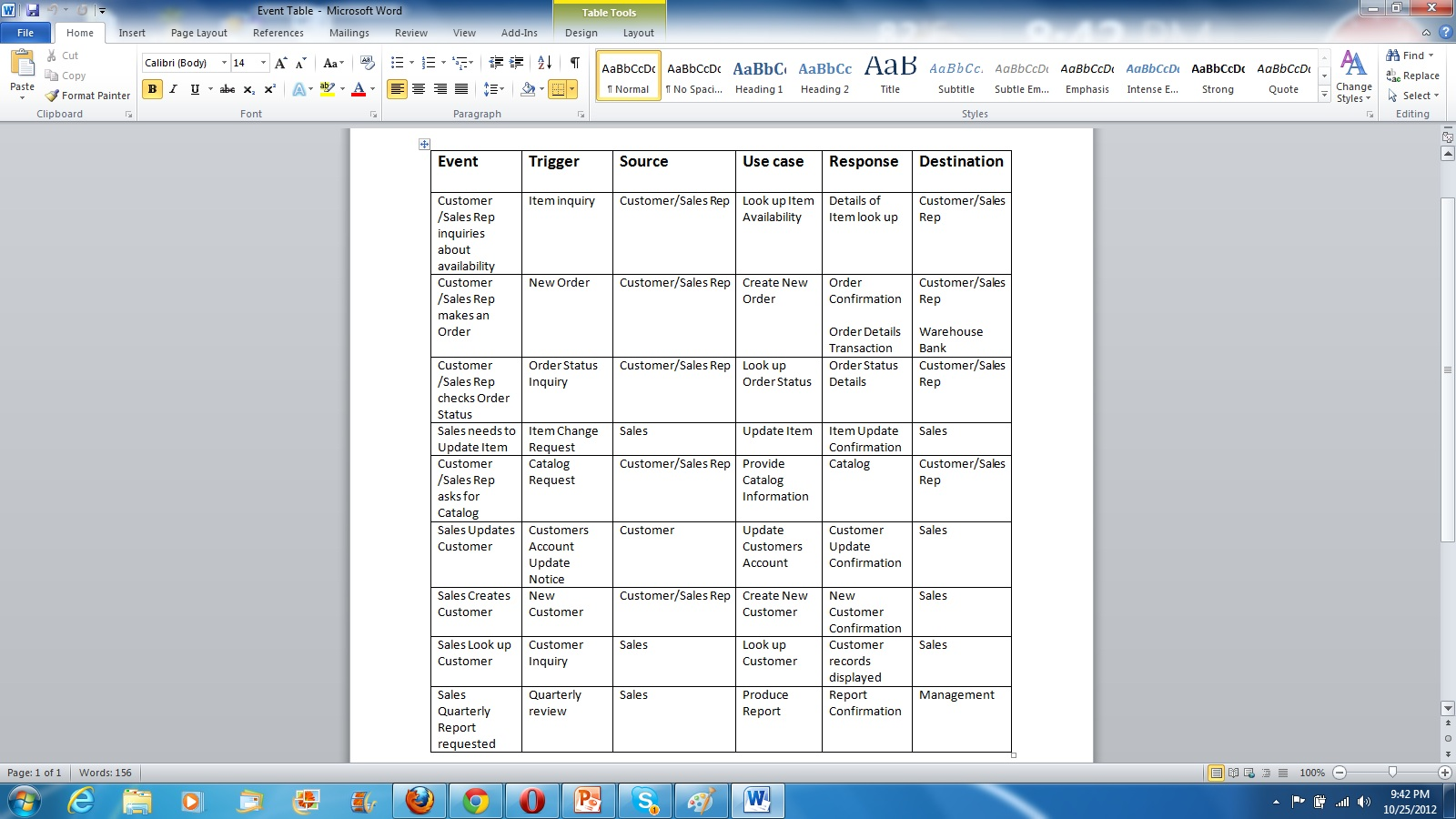The image size is (1456, 819).
Task: Switch to Web Layout view
Action: click(1249, 773)
